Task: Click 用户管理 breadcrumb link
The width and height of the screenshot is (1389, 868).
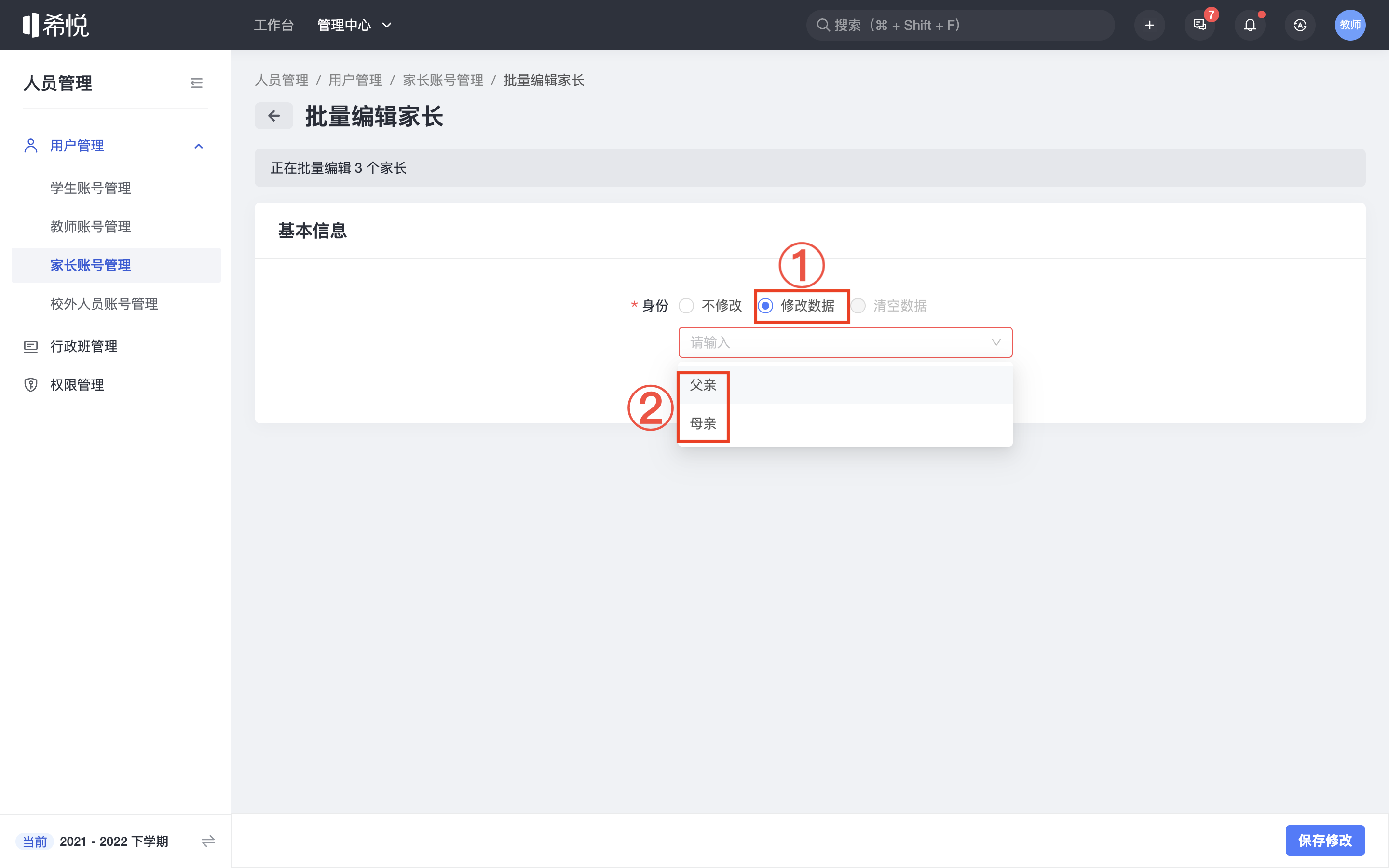Action: [355, 81]
